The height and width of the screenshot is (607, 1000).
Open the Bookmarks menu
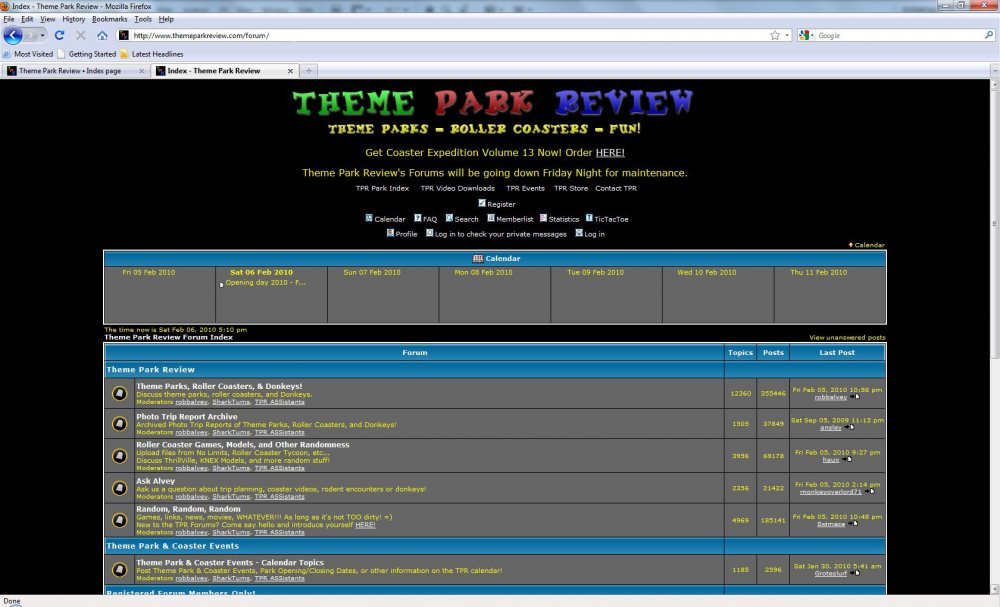point(108,17)
